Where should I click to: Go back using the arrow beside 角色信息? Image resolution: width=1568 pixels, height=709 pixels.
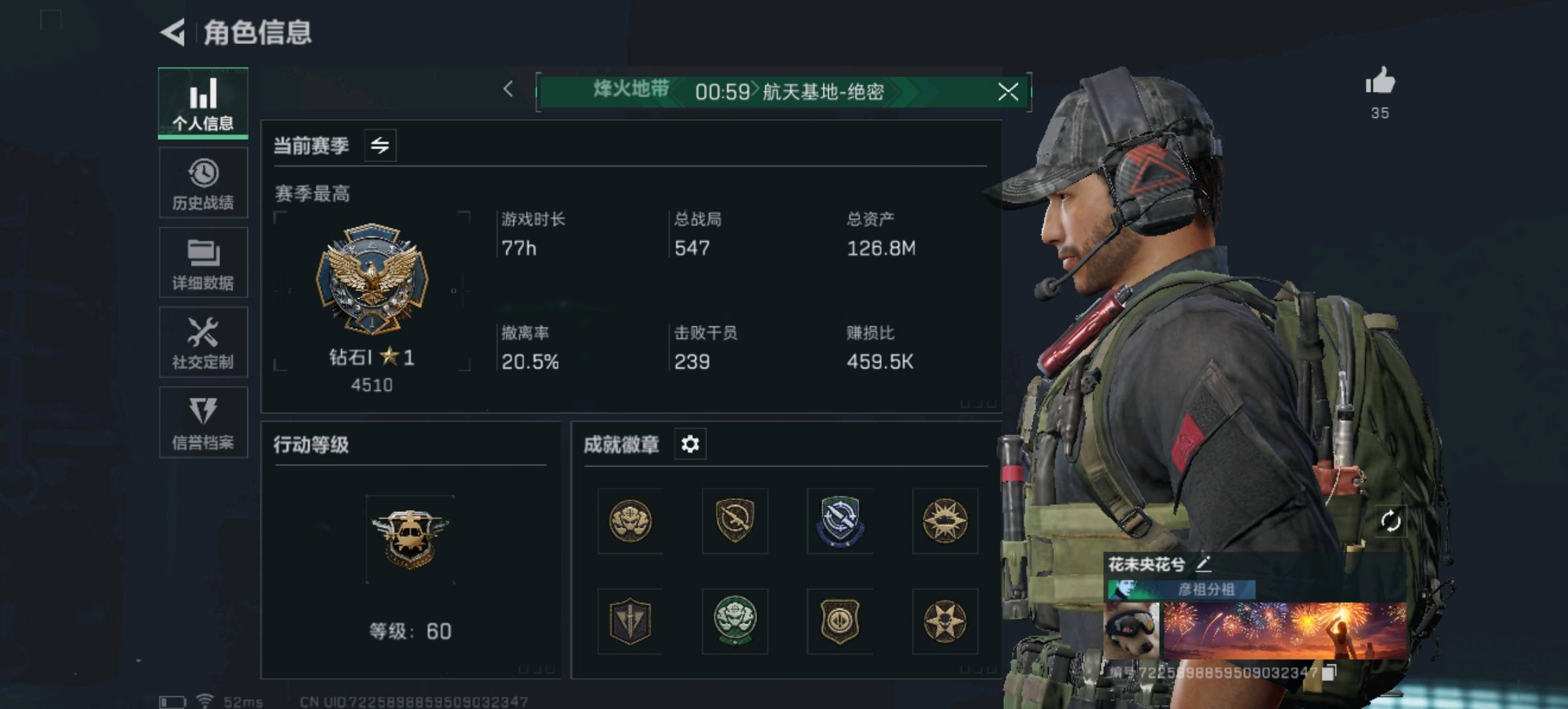[173, 32]
